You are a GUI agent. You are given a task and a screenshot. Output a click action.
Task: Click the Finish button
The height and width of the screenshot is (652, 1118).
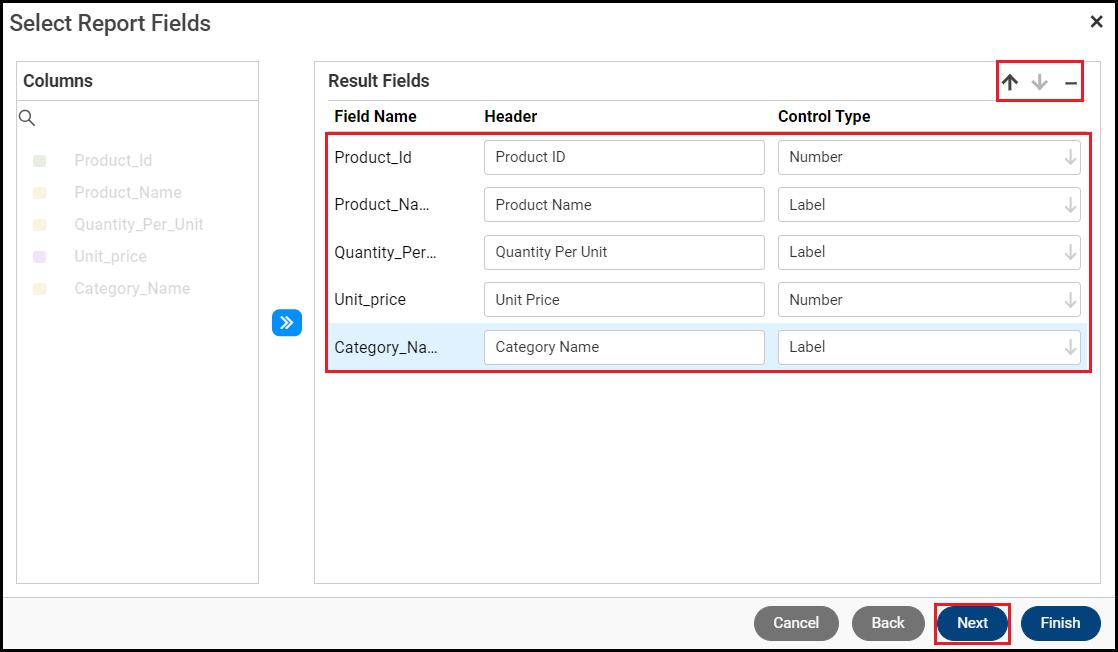1060,623
